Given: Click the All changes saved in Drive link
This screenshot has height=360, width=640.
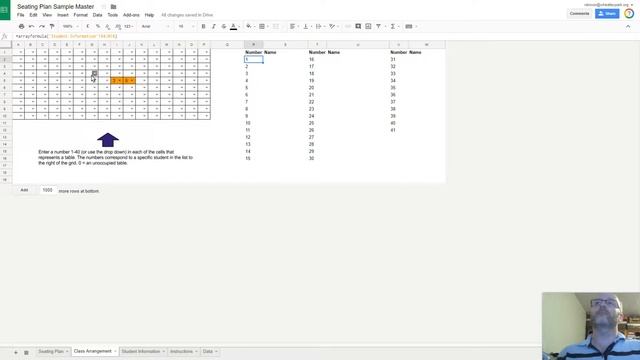Looking at the screenshot, I should [187, 15].
